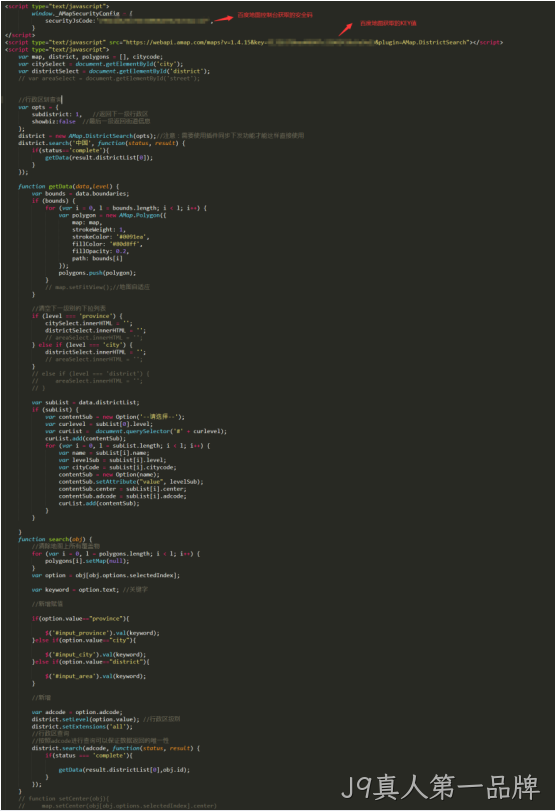Click the blurred securityJsCode string value
This screenshot has width=555, height=811.
pyautogui.click(x=154, y=21)
